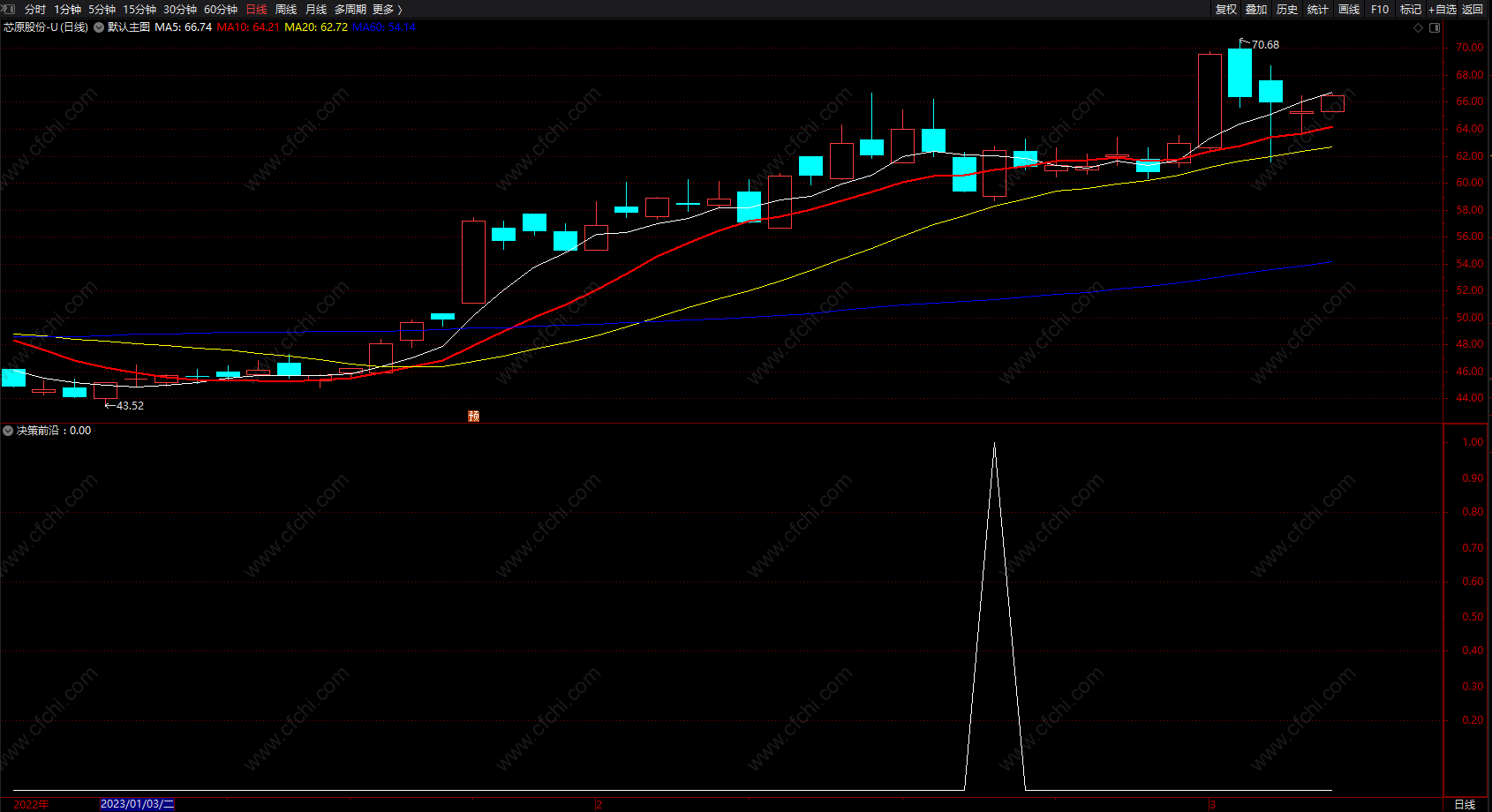Click the 1.00 indicator axis label
Image resolution: width=1492 pixels, height=812 pixels.
pyautogui.click(x=1473, y=442)
